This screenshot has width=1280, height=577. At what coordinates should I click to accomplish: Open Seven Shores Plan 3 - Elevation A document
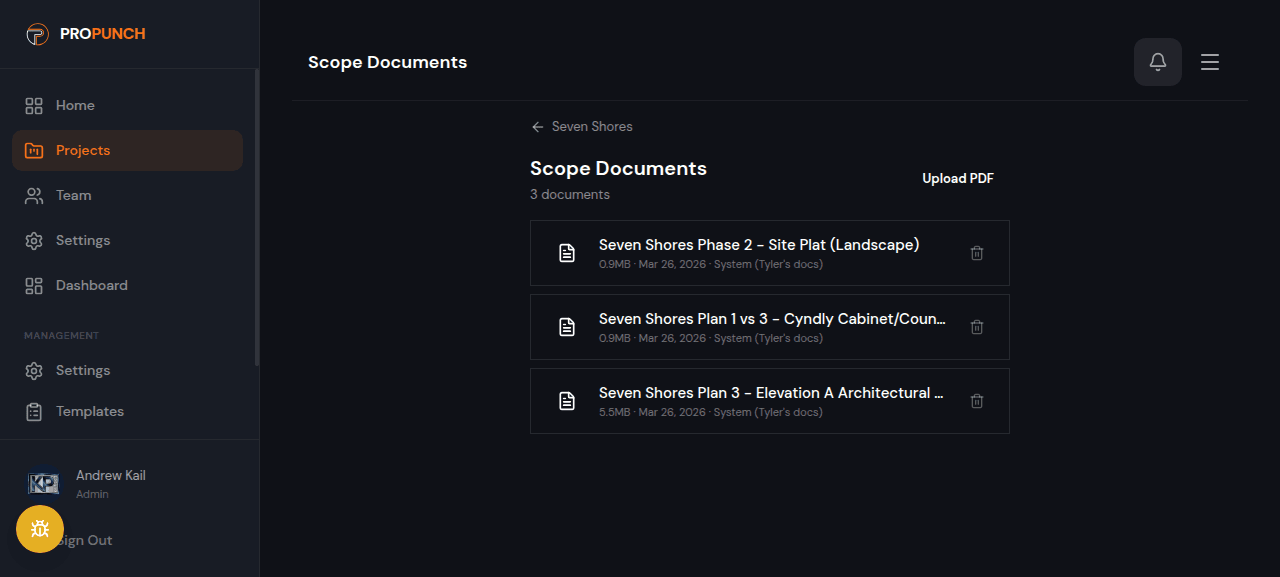click(770, 401)
